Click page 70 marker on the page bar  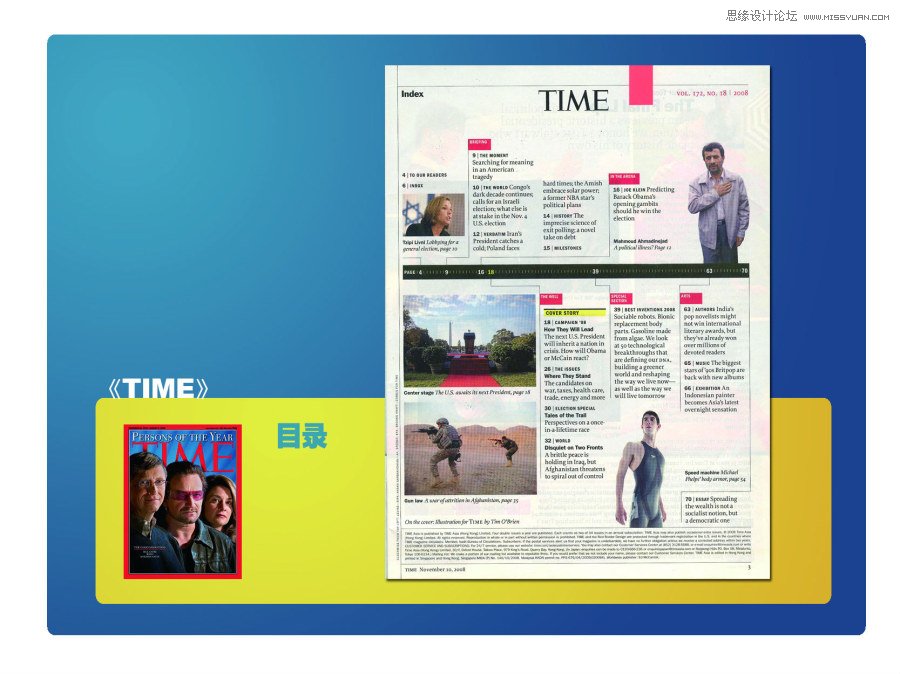pos(744,271)
